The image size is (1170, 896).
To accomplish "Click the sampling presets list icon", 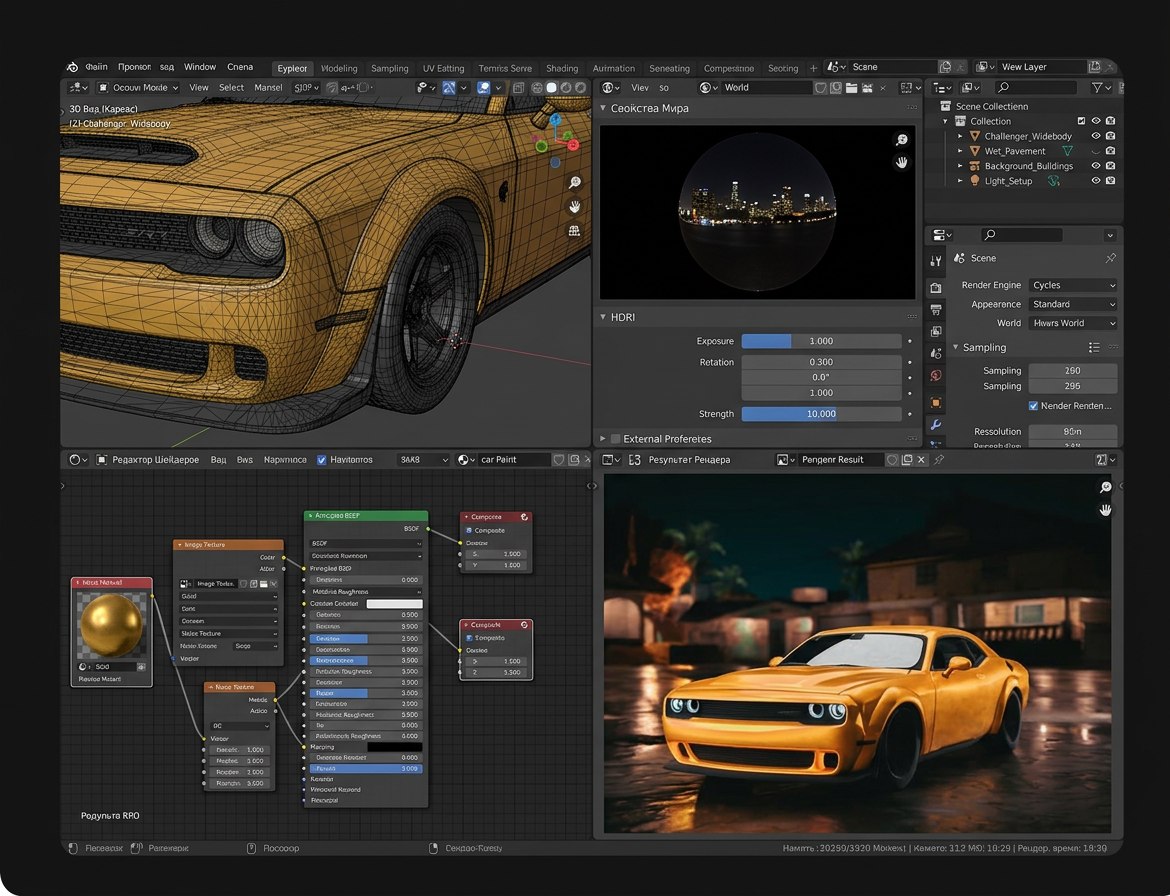I will (x=1094, y=348).
